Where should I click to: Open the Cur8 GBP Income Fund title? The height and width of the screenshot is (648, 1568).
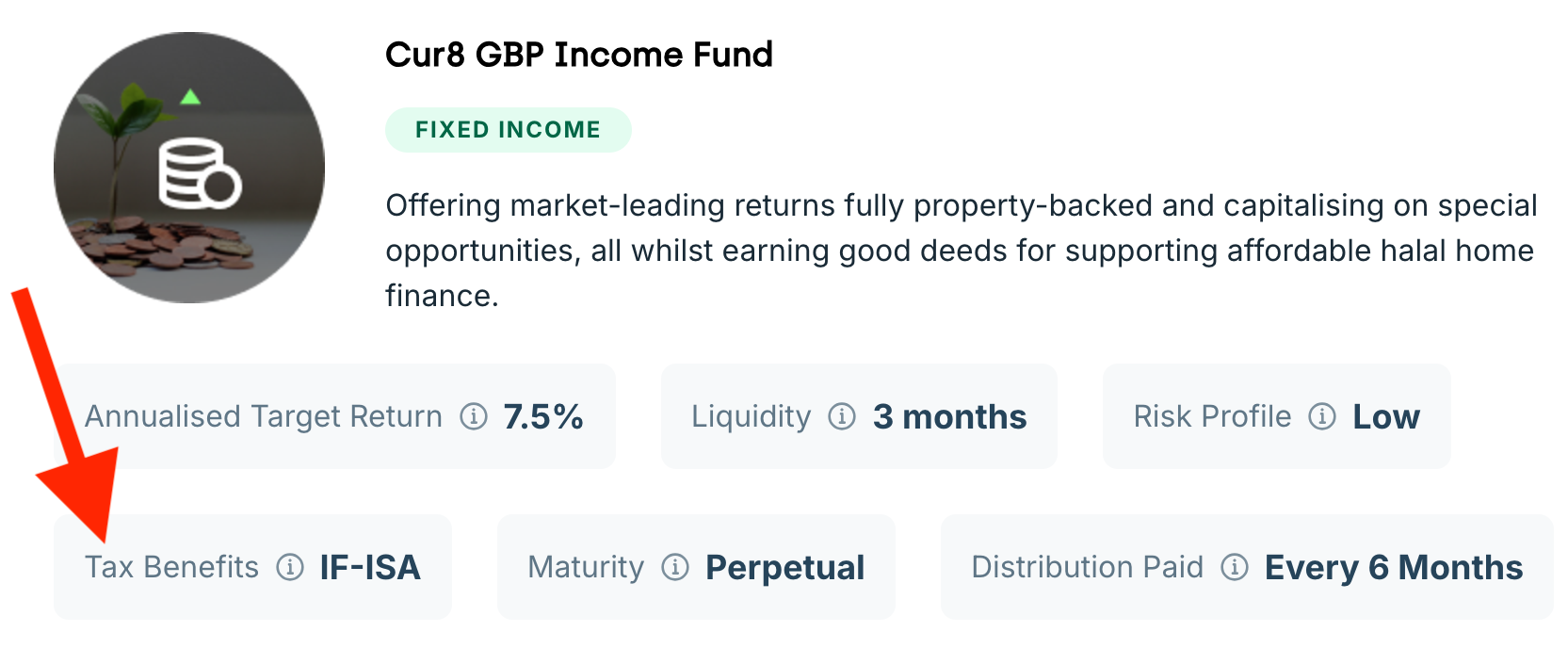[x=578, y=55]
